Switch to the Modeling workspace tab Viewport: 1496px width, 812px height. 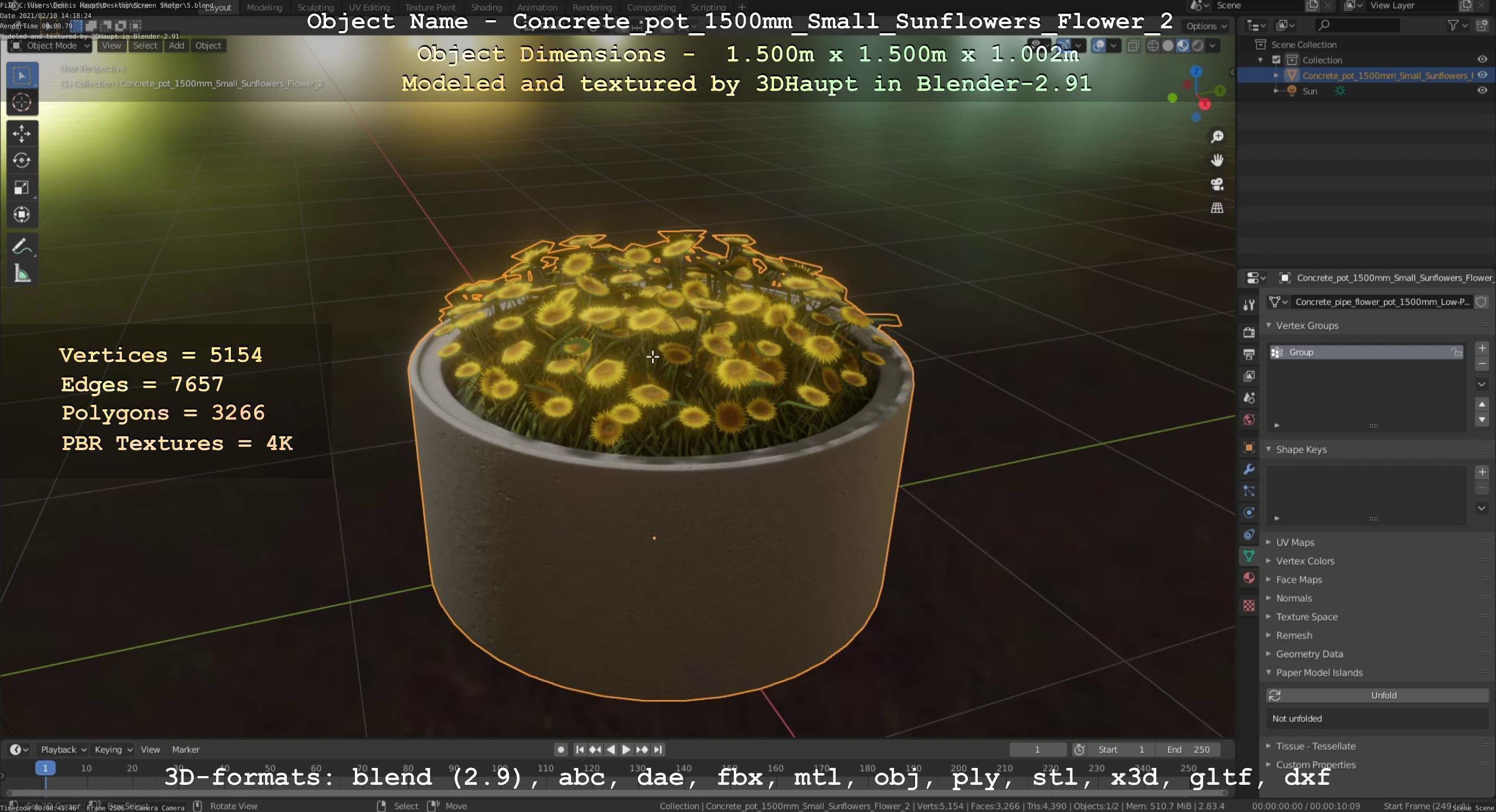[264, 8]
